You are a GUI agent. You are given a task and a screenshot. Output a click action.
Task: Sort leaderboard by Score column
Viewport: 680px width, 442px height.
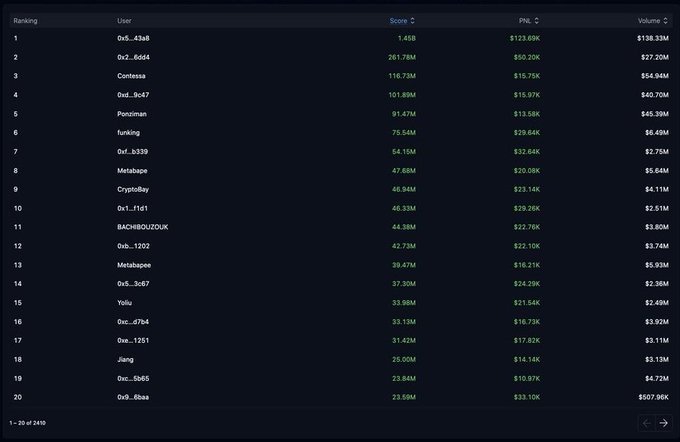tap(402, 21)
